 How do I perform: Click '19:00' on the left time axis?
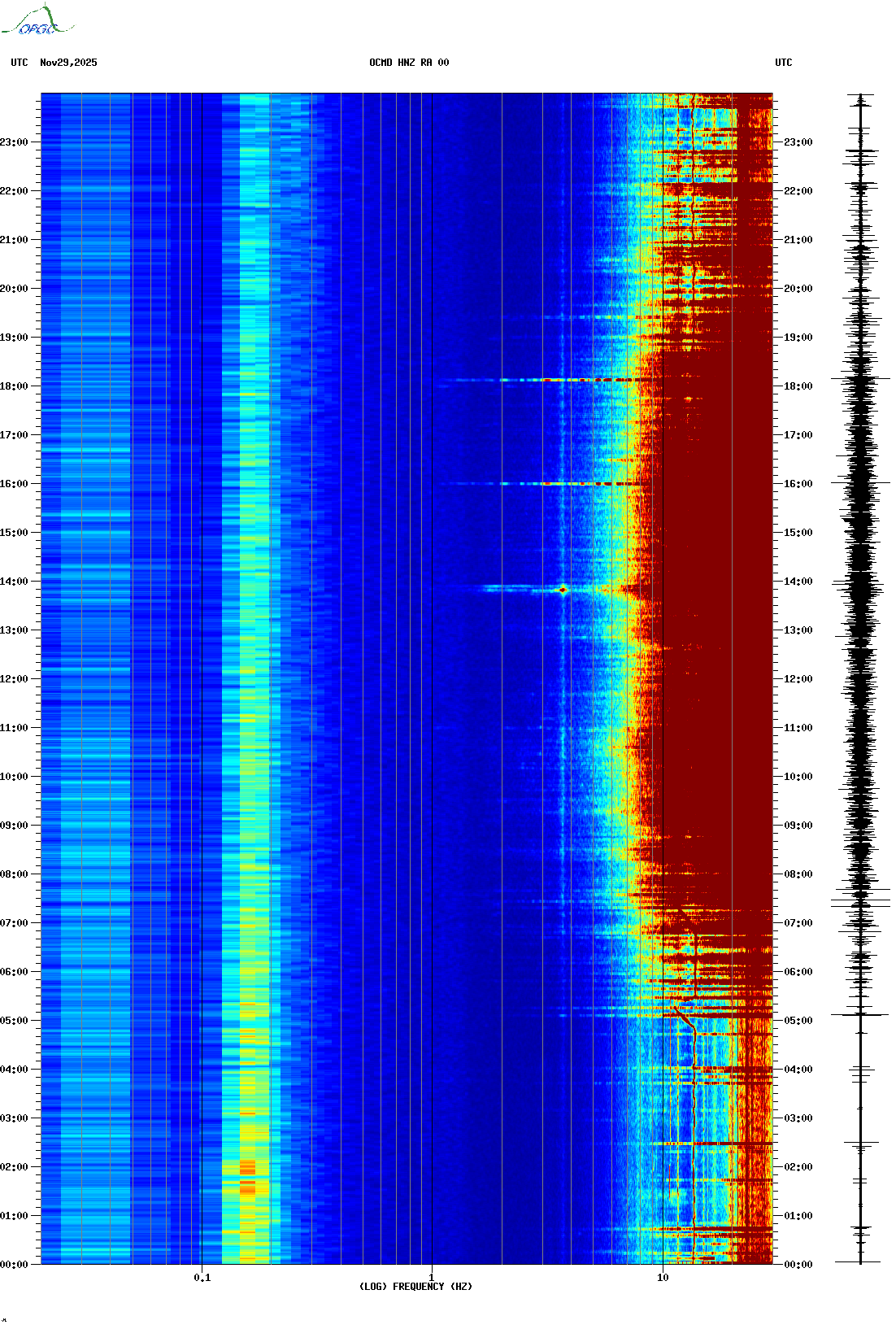(x=14, y=338)
